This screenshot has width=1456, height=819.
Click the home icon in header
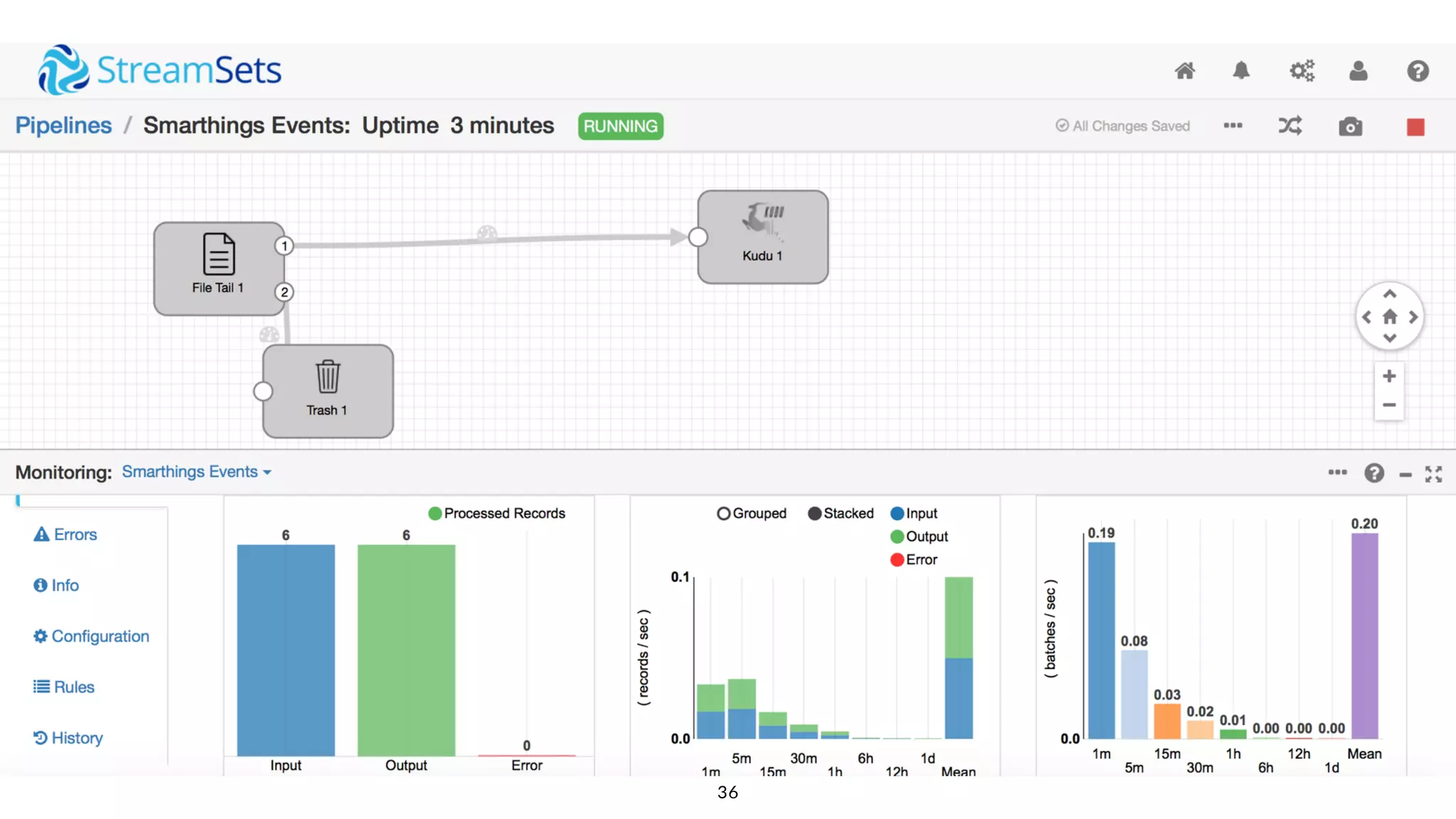click(x=1184, y=70)
